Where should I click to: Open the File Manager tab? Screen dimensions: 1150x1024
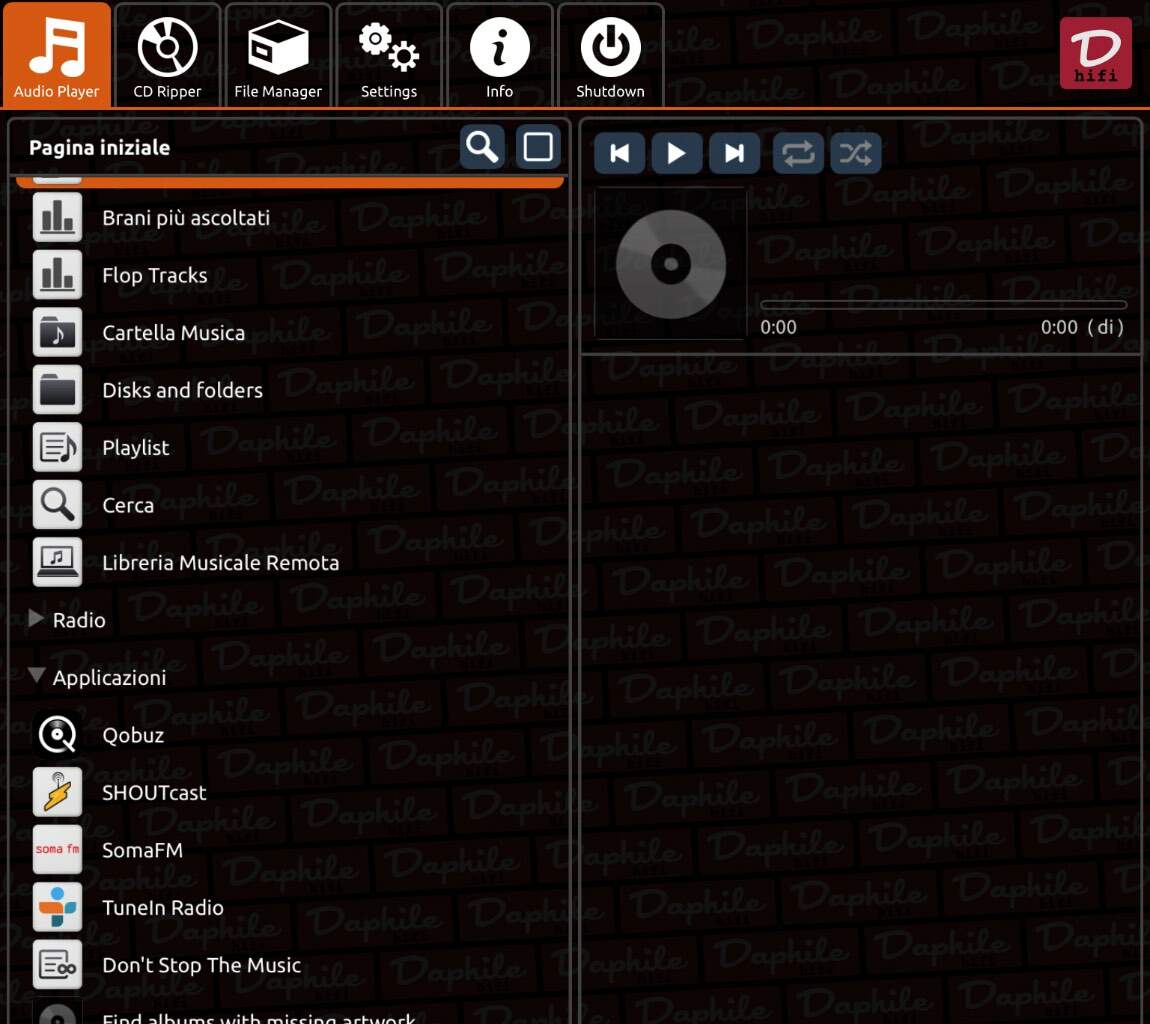[x=278, y=54]
